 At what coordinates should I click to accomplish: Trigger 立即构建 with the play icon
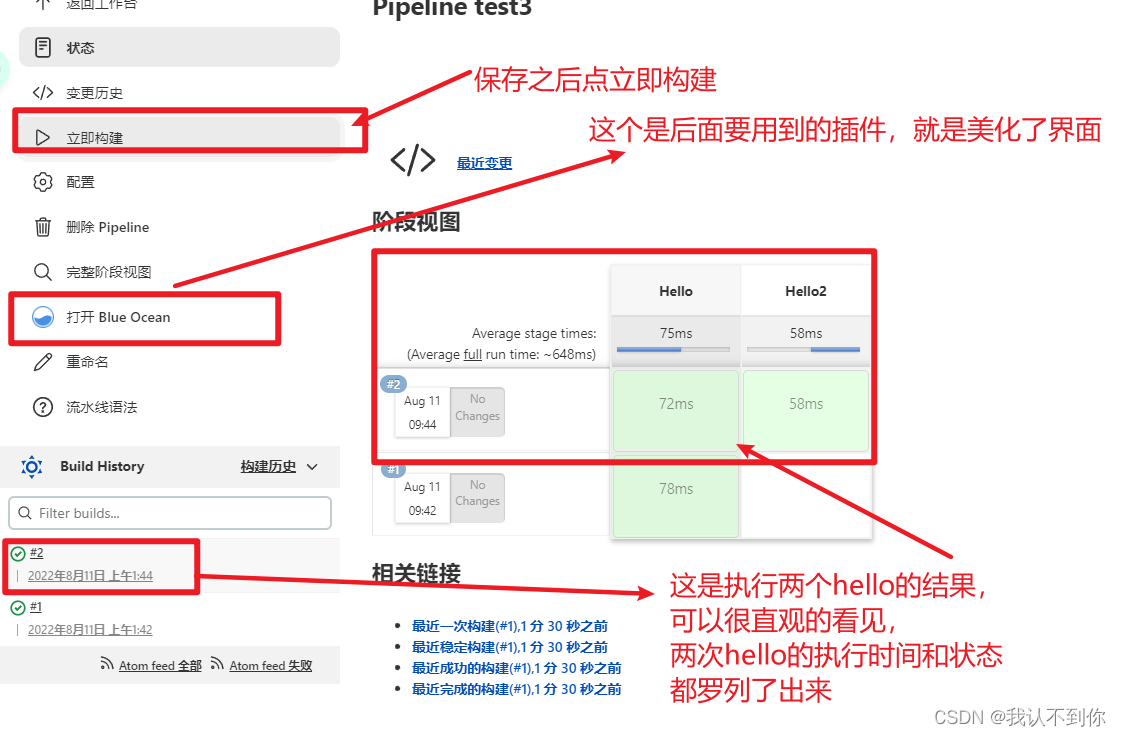tap(42, 137)
